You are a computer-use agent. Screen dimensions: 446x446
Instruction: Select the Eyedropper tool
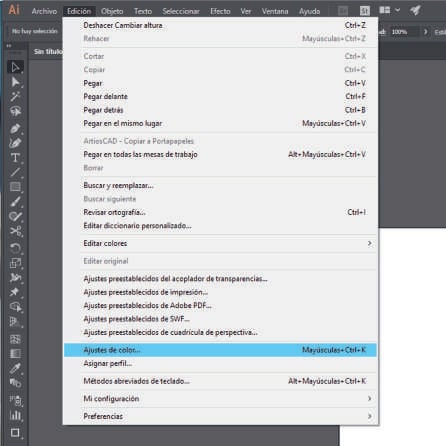(15, 368)
